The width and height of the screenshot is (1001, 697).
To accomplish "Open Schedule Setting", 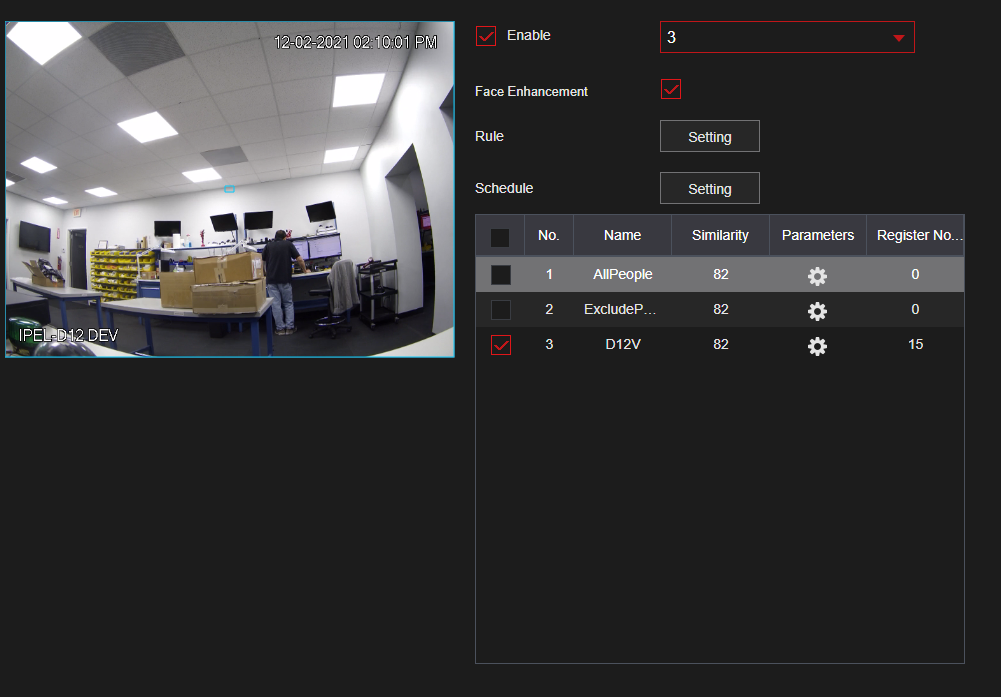I will [709, 188].
